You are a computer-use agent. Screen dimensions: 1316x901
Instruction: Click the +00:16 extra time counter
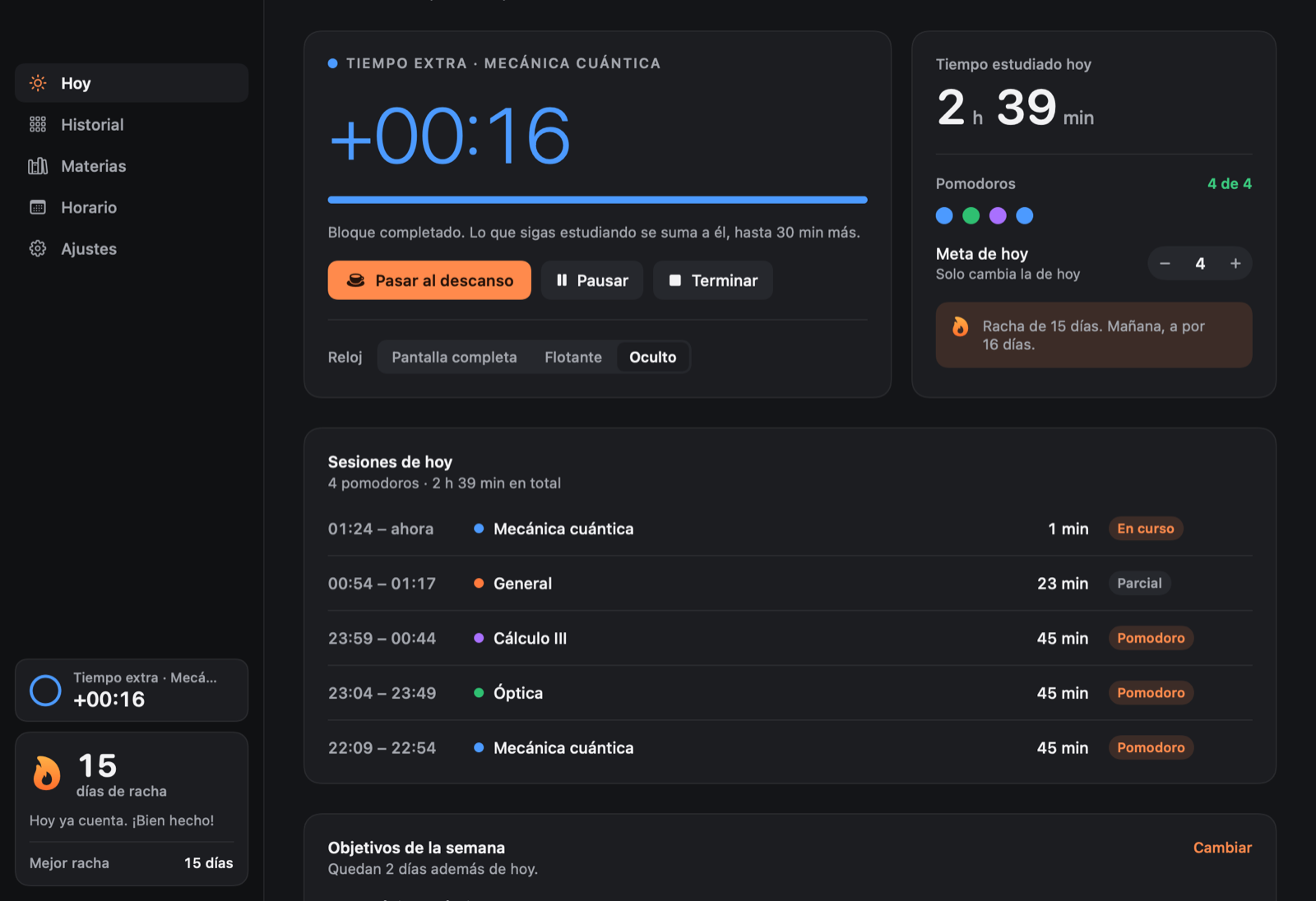(450, 136)
